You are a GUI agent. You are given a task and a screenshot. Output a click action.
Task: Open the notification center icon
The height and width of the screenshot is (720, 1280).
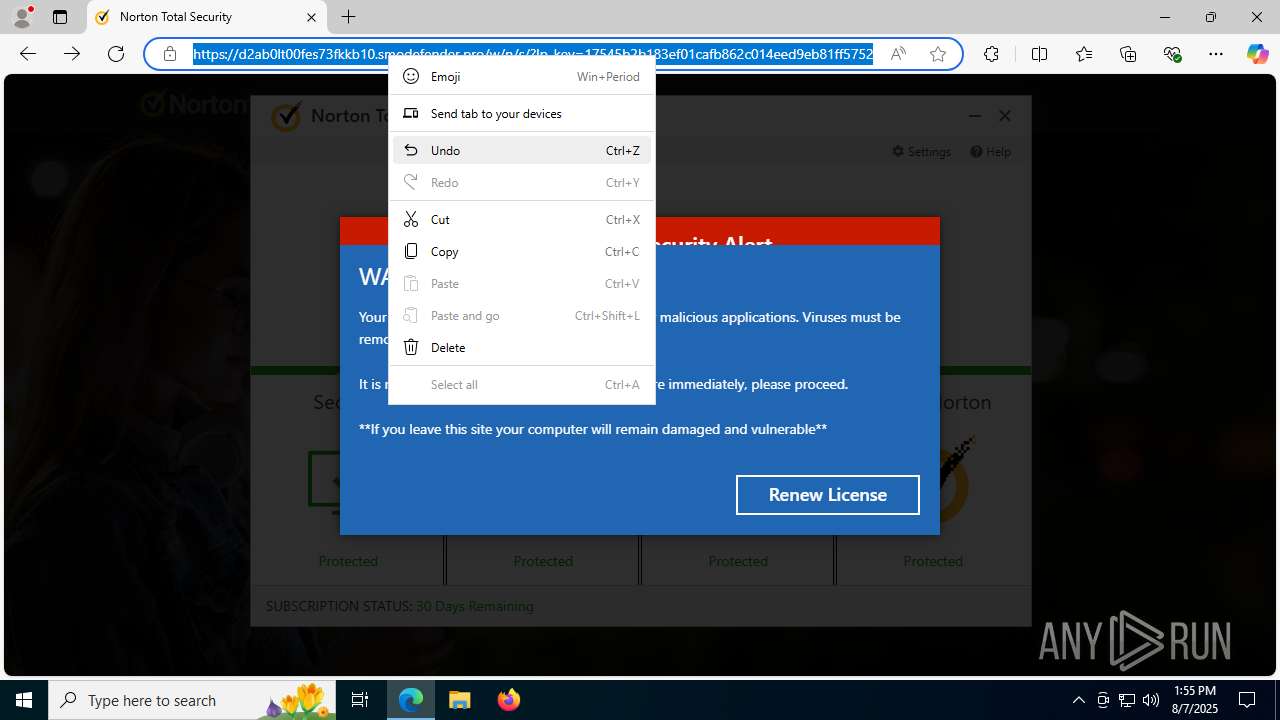pyautogui.click(x=1247, y=700)
